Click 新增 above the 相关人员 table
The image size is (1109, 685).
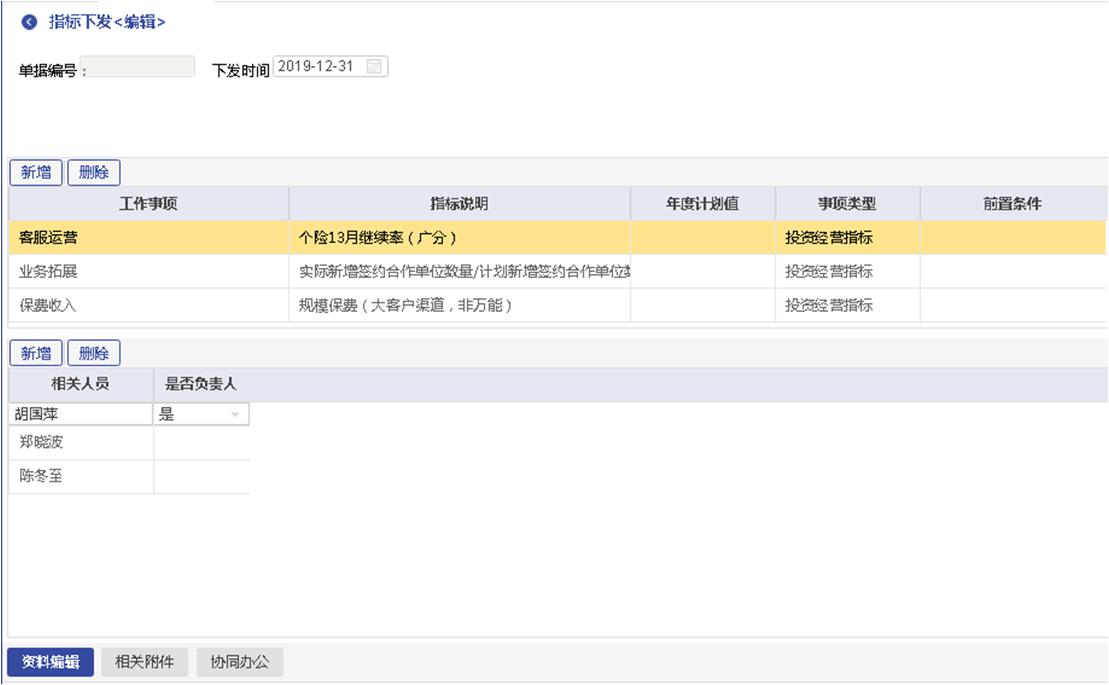(x=36, y=353)
